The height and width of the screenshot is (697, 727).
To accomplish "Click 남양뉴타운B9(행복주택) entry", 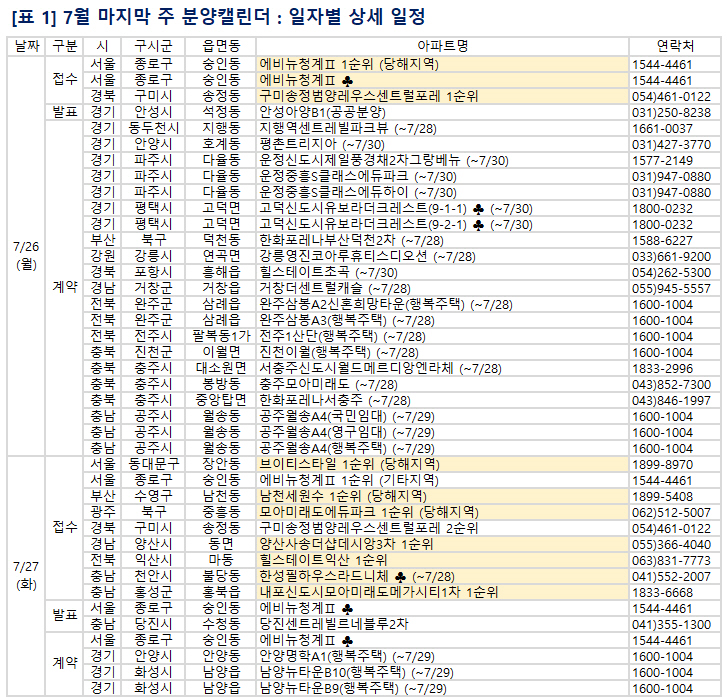I will [353, 688].
